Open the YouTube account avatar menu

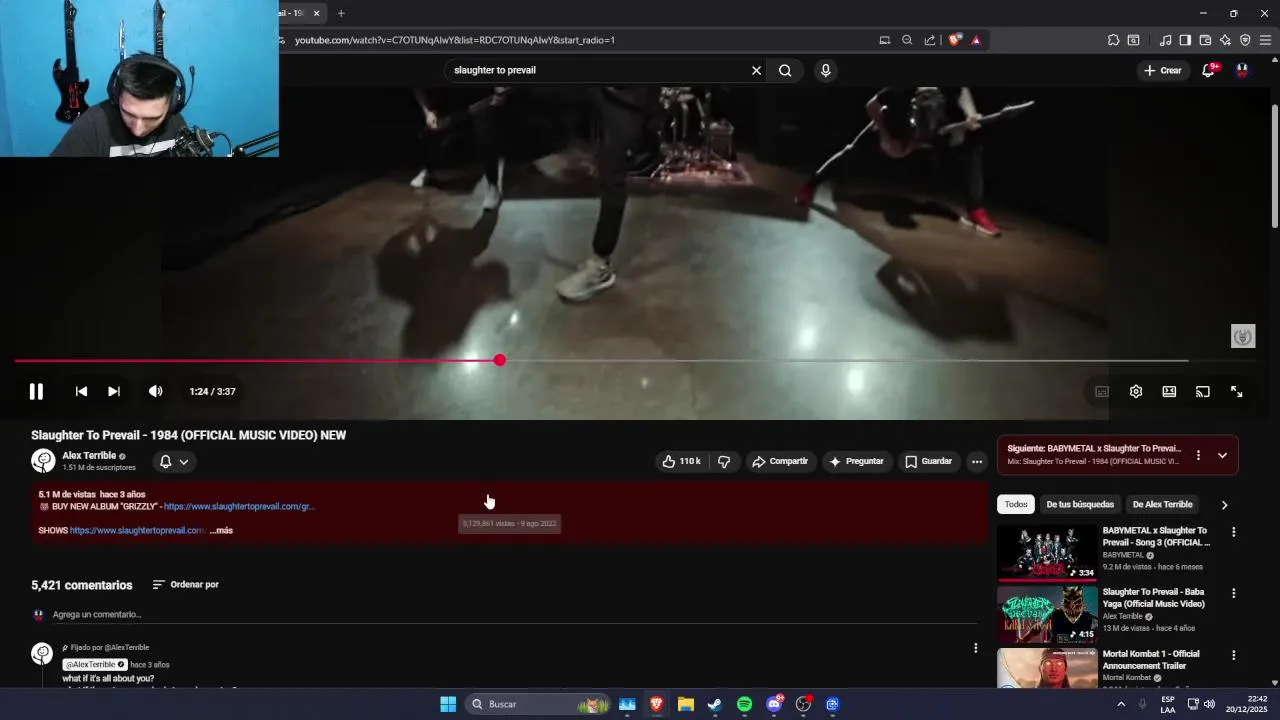1242,70
